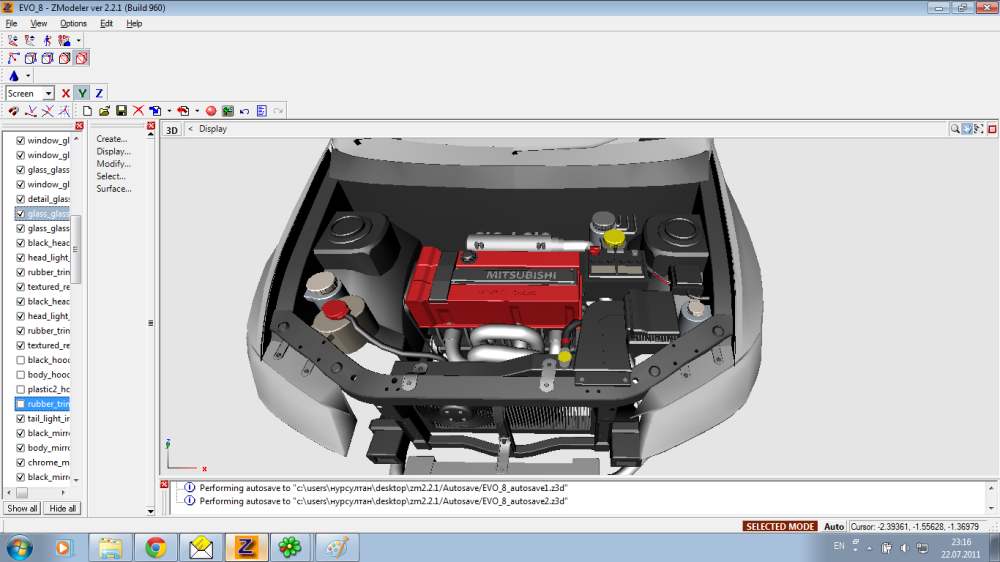The image size is (1000, 562).
Task: Open Google Chrome from the taskbar
Action: coord(155,547)
